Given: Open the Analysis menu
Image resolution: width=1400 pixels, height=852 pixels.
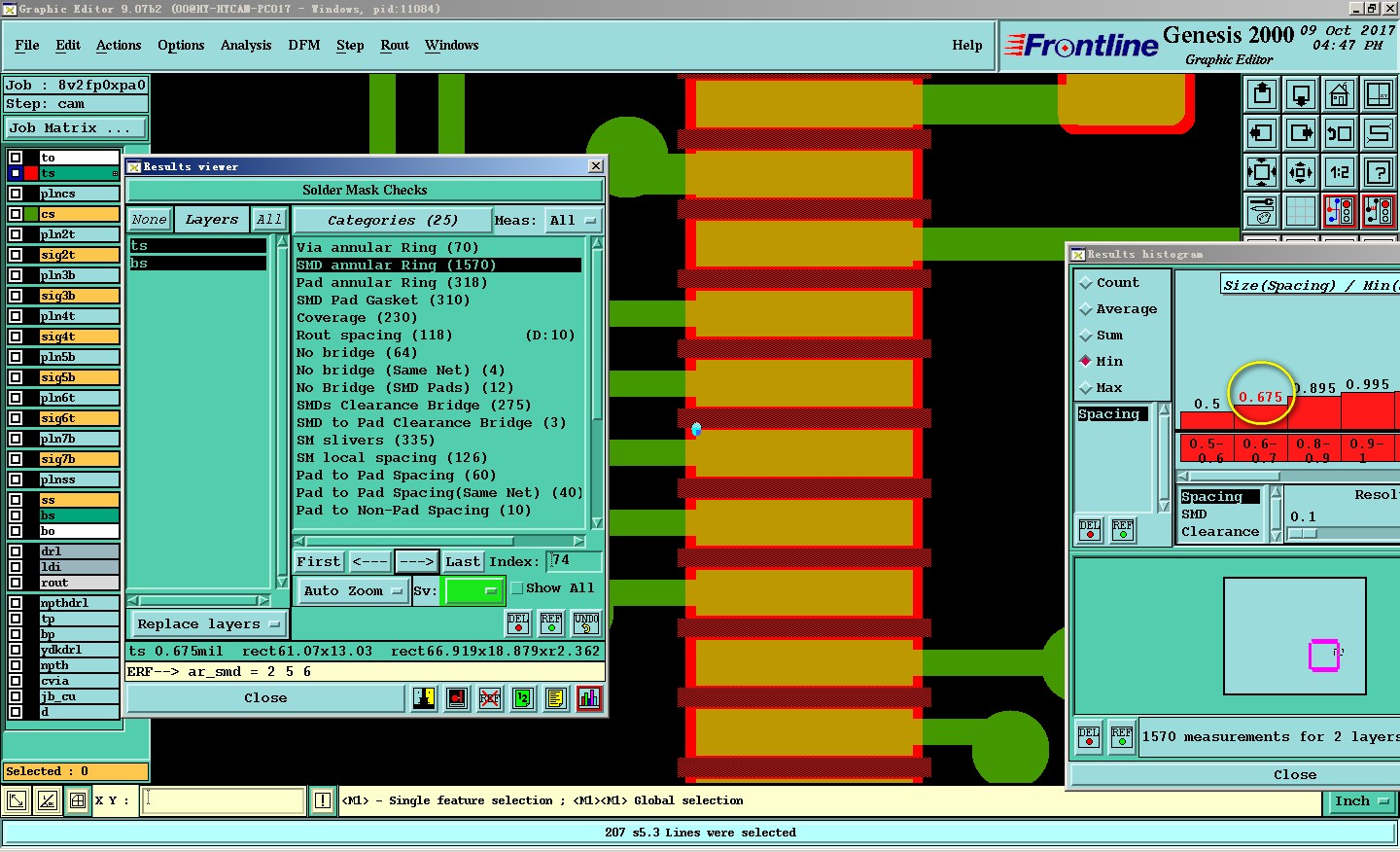Looking at the screenshot, I should pyautogui.click(x=245, y=46).
